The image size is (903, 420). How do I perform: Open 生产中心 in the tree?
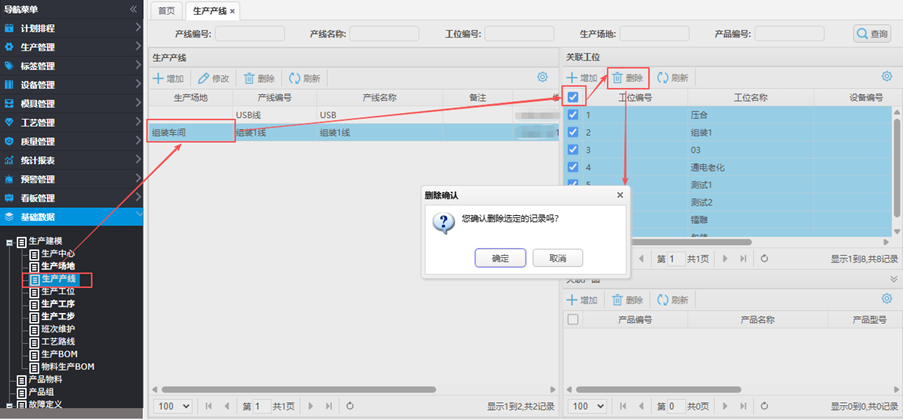58,253
